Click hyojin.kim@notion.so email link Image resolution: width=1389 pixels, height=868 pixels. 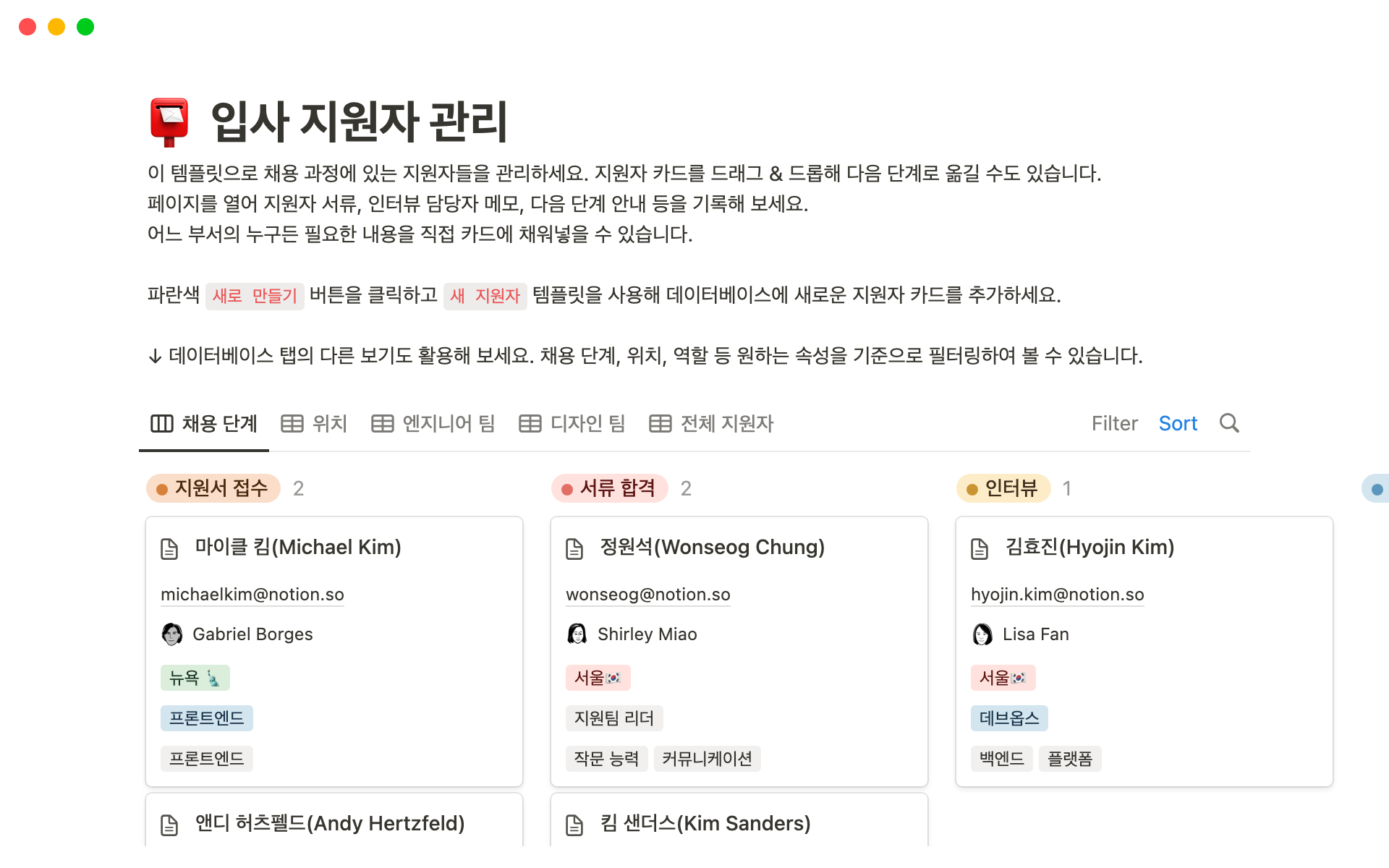pyautogui.click(x=1057, y=595)
